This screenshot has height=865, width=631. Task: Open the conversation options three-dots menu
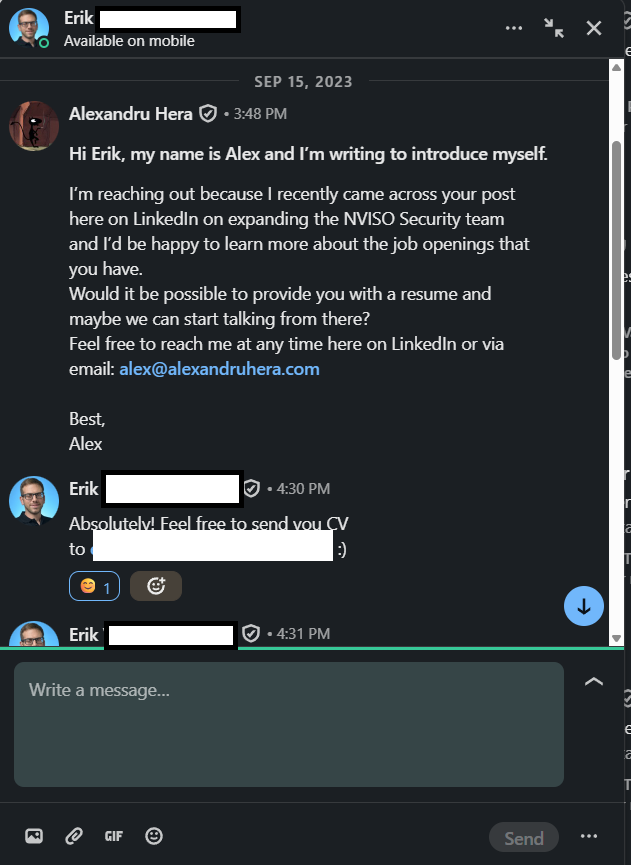(514, 28)
